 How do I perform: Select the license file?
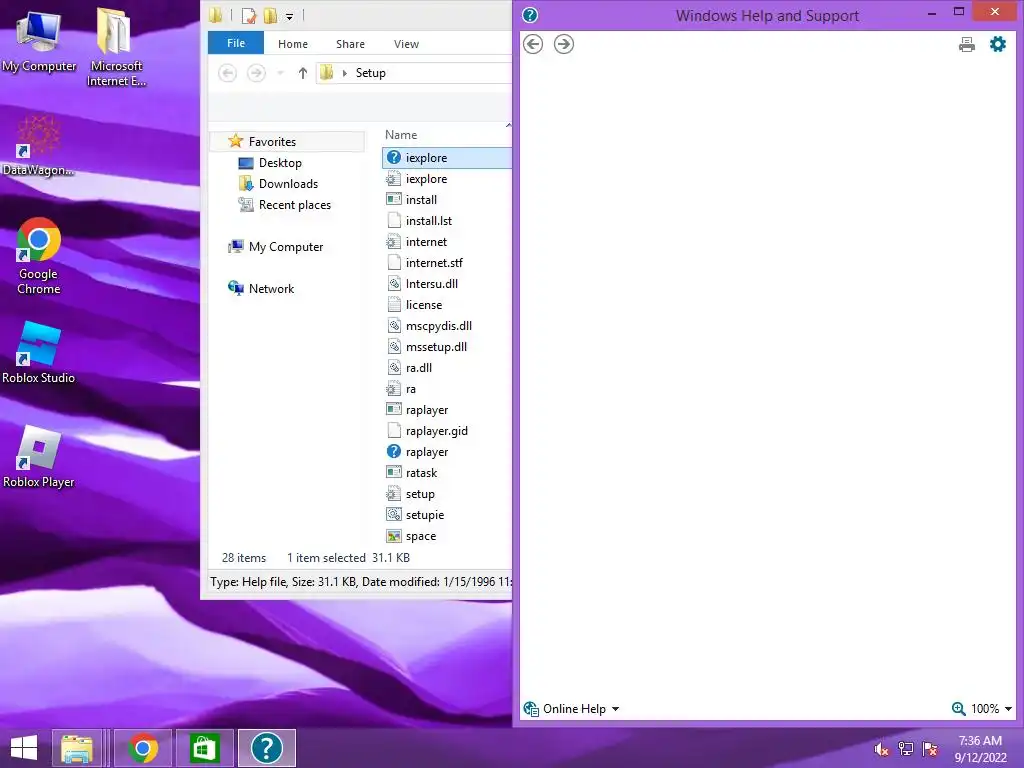[423, 304]
